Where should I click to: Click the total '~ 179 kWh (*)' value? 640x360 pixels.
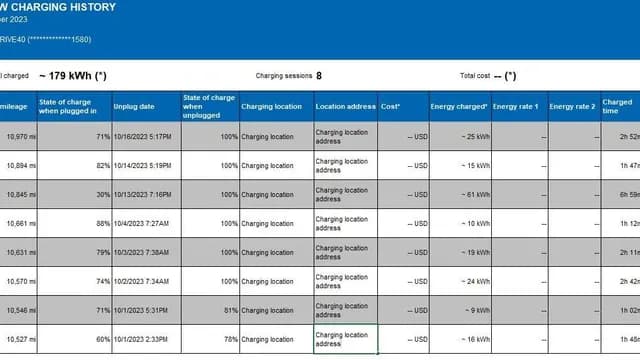pyautogui.click(x=73, y=76)
